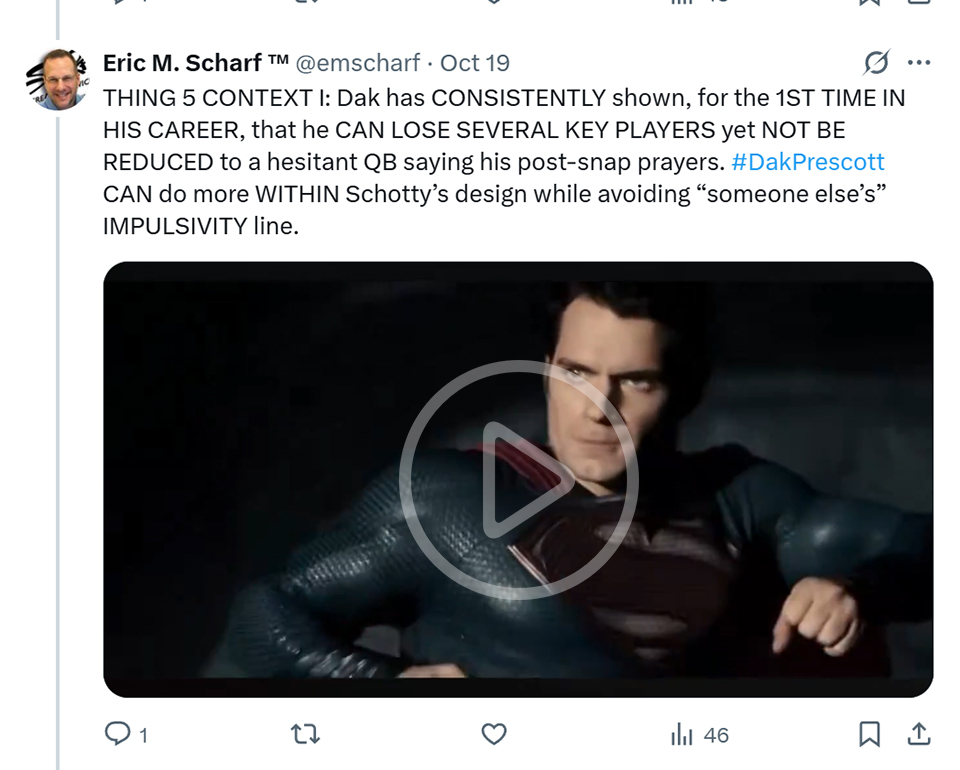Screen dimensions: 960x770
Task: Open the three-dot More options menu
Action: click(918, 63)
